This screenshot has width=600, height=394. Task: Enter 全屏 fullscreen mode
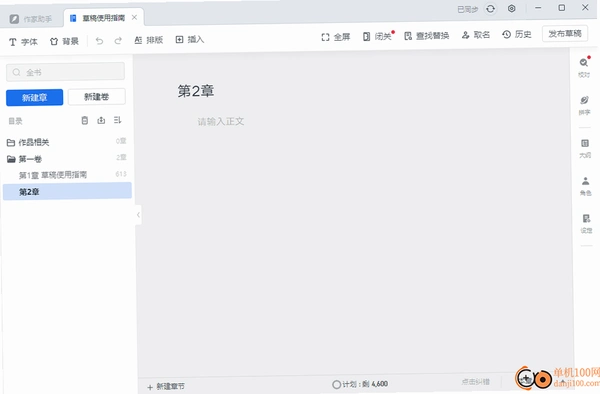[336, 37]
